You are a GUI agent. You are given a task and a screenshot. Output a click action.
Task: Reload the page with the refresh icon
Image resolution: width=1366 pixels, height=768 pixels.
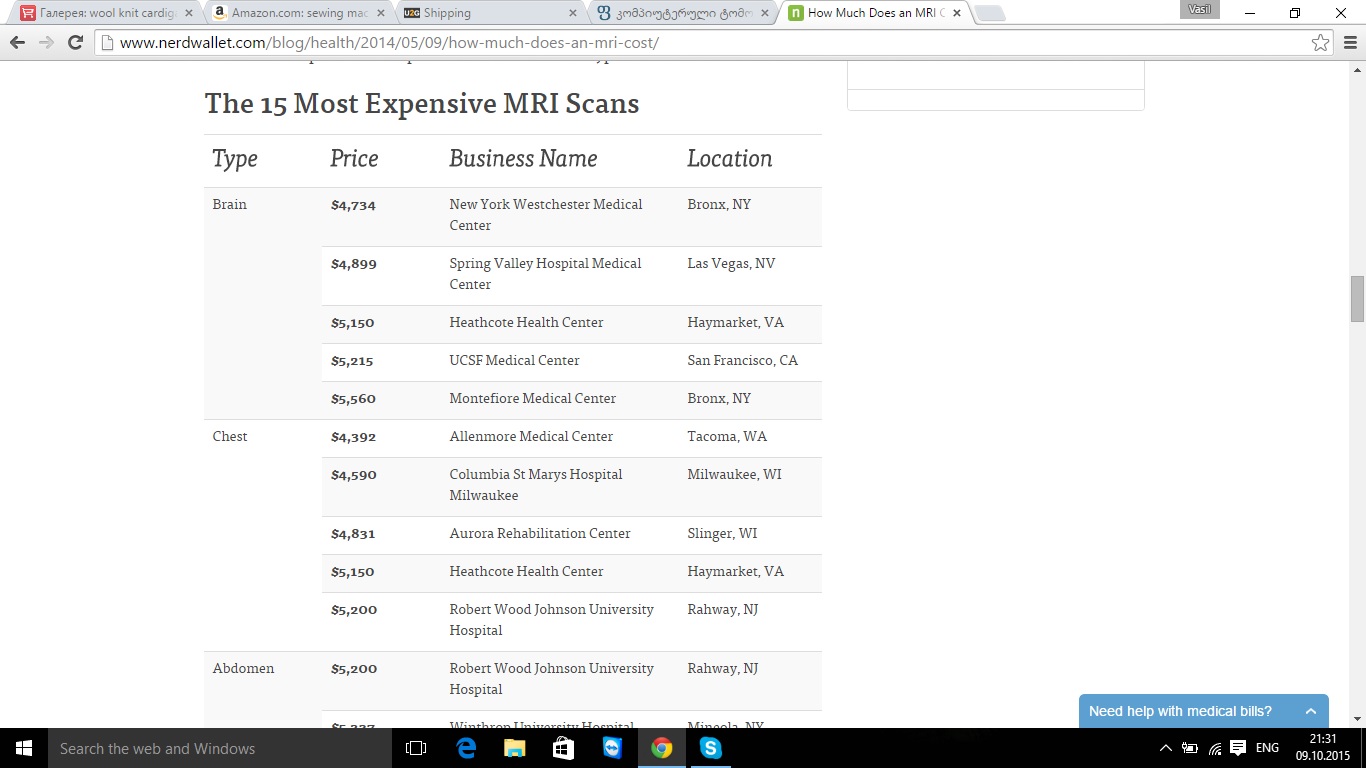pos(75,43)
